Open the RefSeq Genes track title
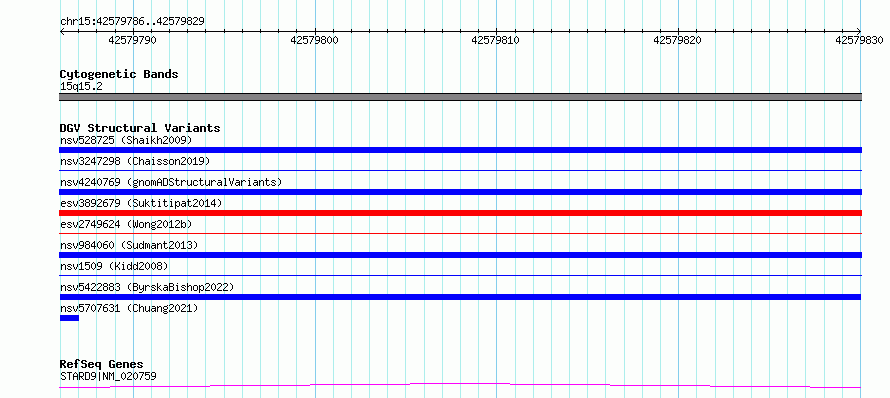Image resolution: width=890 pixels, height=398 pixels. pyautogui.click(x=102, y=365)
